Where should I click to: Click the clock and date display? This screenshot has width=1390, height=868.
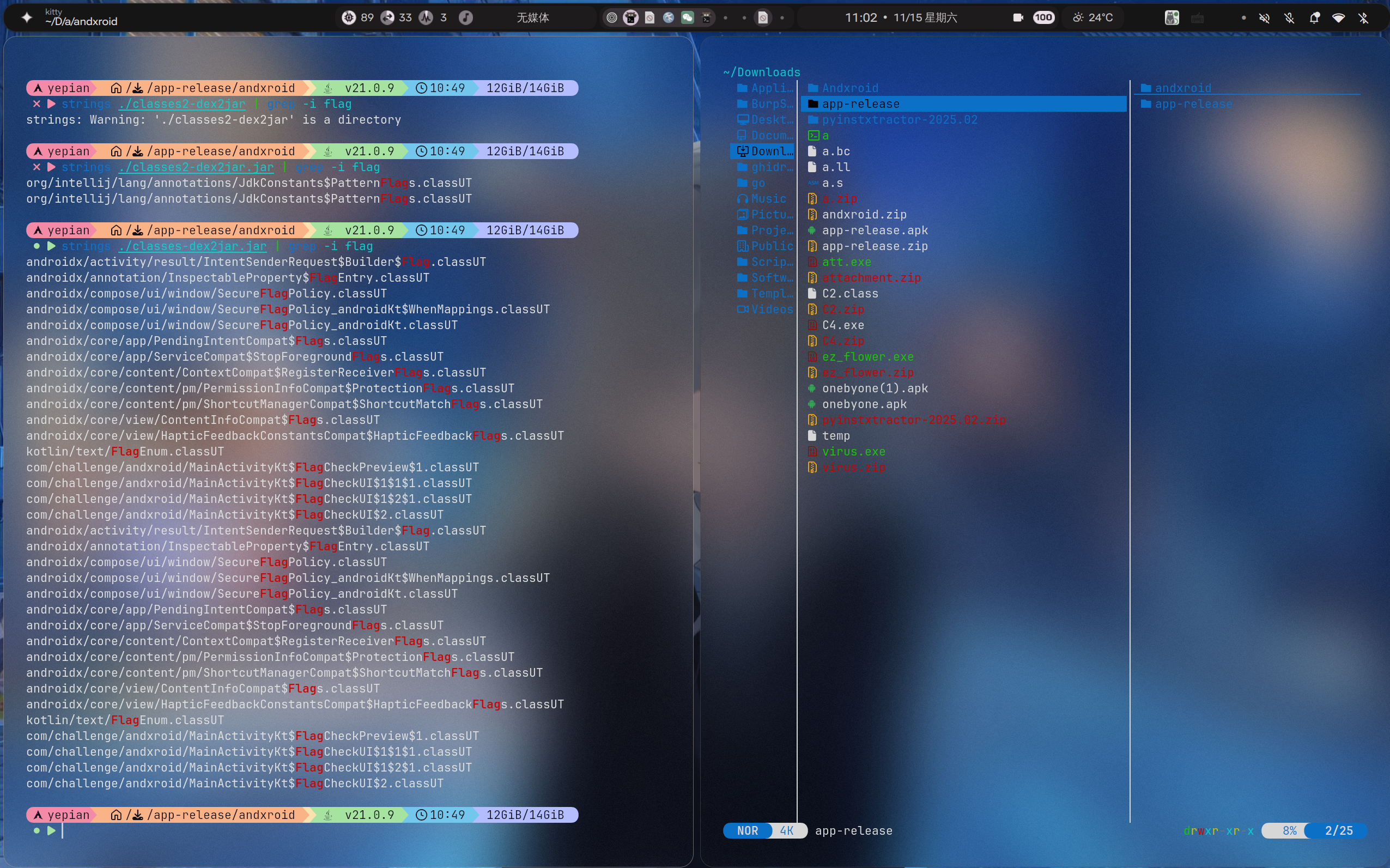(x=901, y=18)
